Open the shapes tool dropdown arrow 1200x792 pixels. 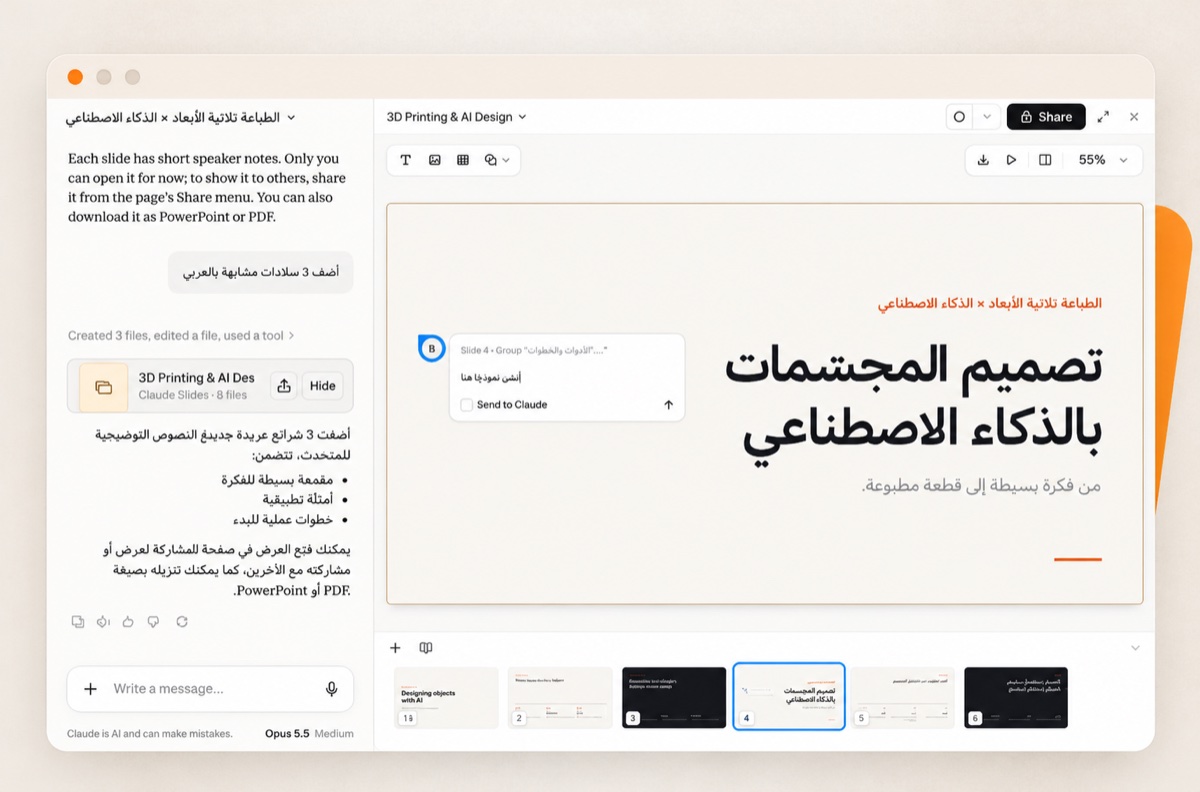point(506,160)
